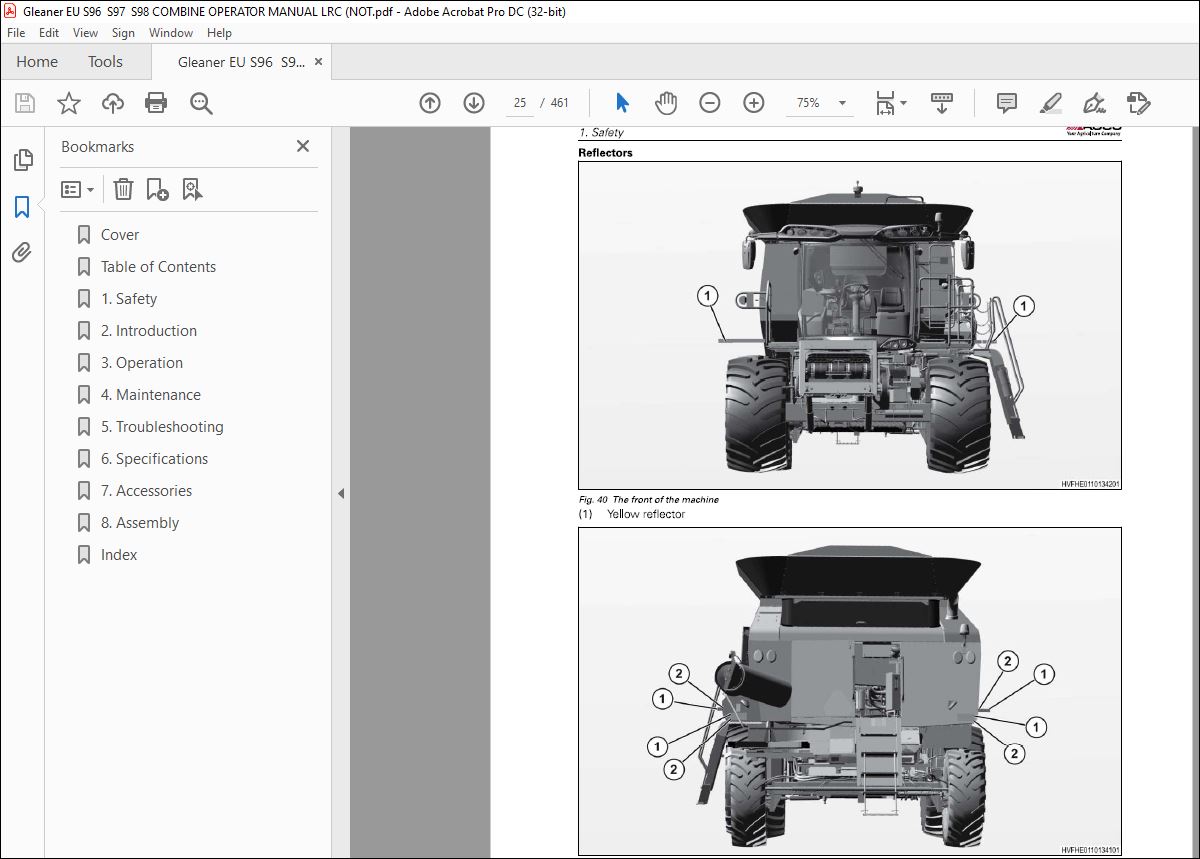This screenshot has width=1200, height=859.
Task: Collapse the navigation pane arrow
Action: (341, 493)
